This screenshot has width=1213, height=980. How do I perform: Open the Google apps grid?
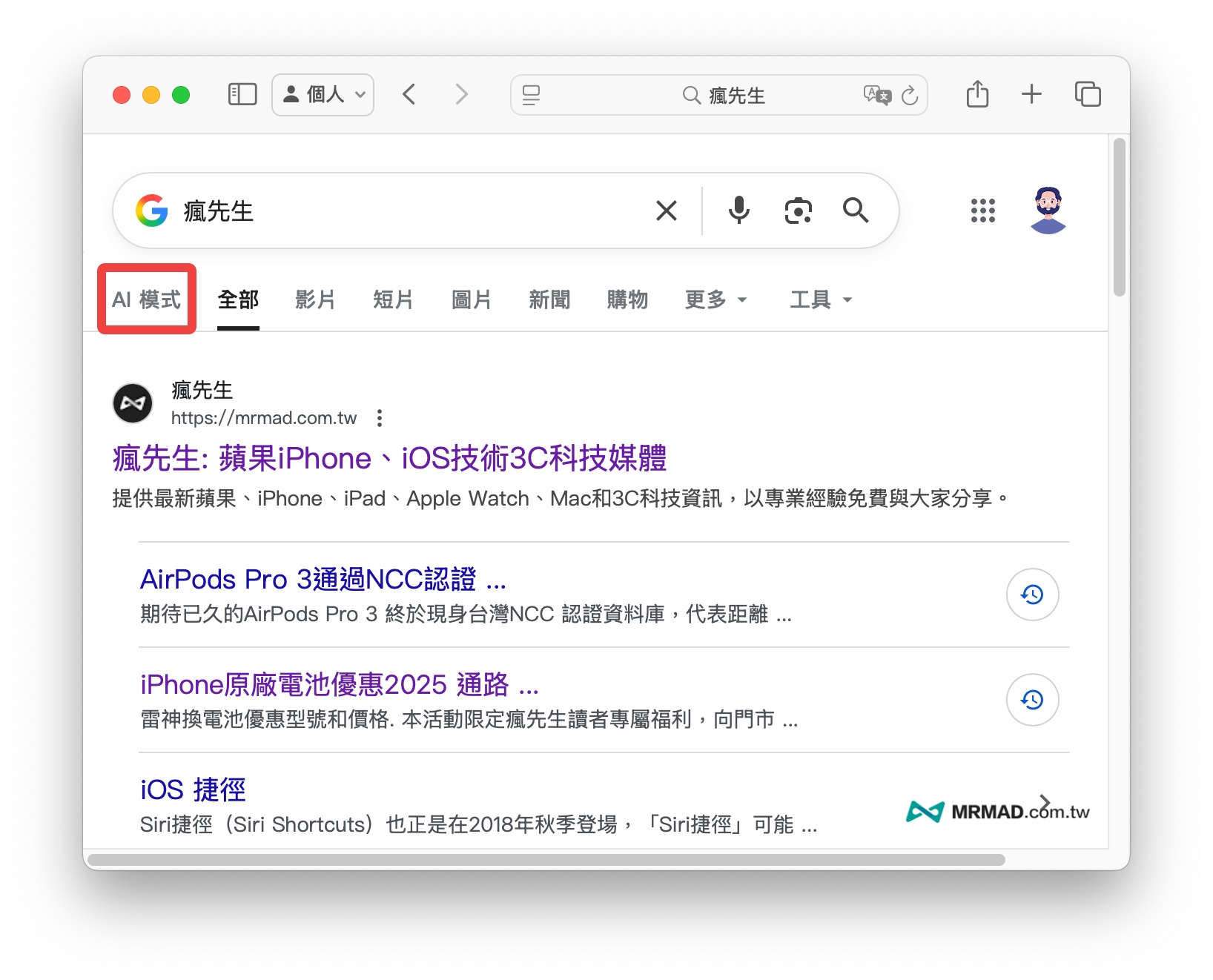(x=982, y=211)
